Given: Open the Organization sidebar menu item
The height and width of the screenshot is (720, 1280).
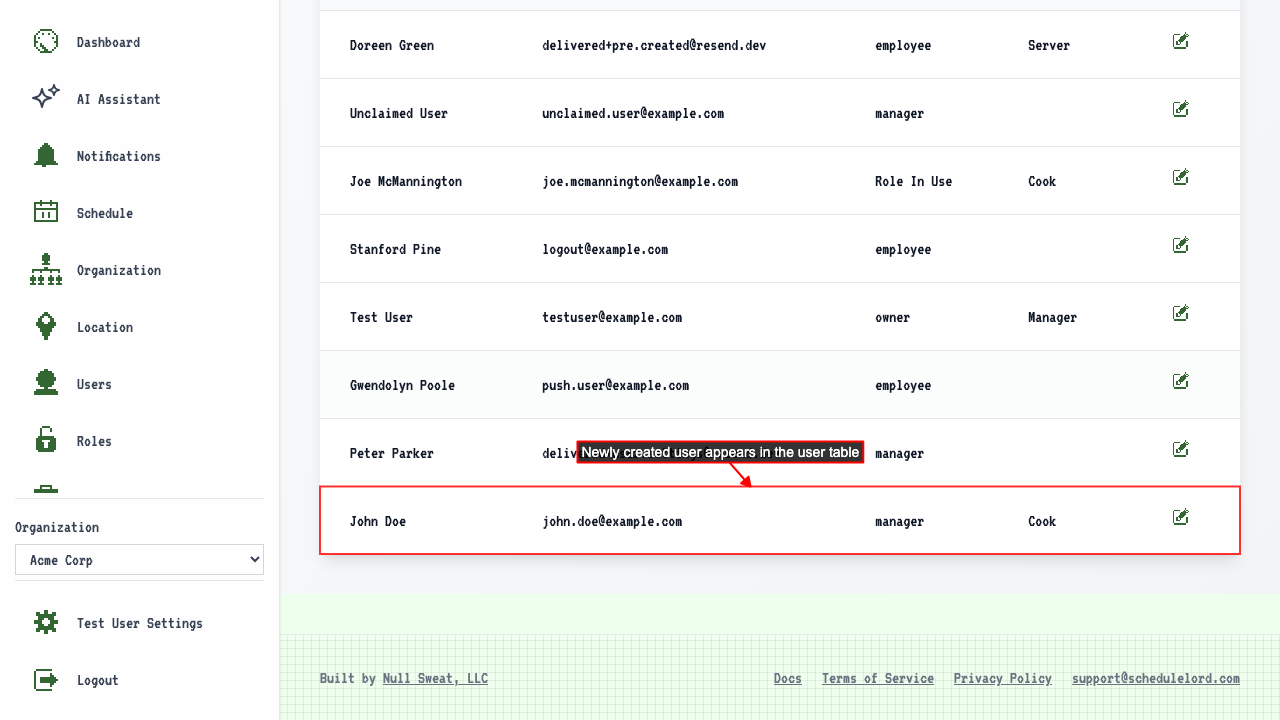Looking at the screenshot, I should pos(118,270).
